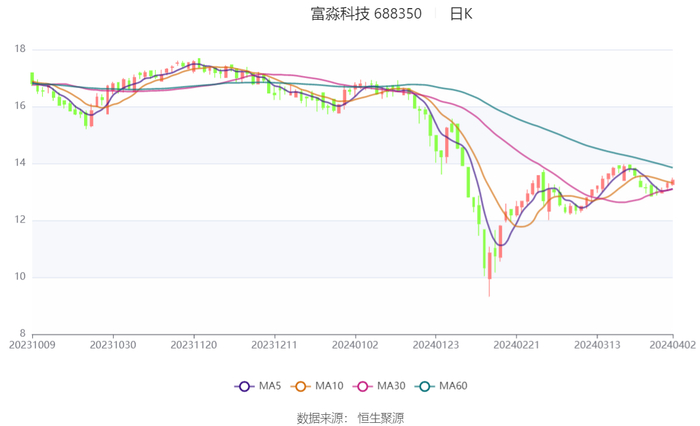
Task: Select the 20240313 x-axis date label
Action: tap(596, 344)
